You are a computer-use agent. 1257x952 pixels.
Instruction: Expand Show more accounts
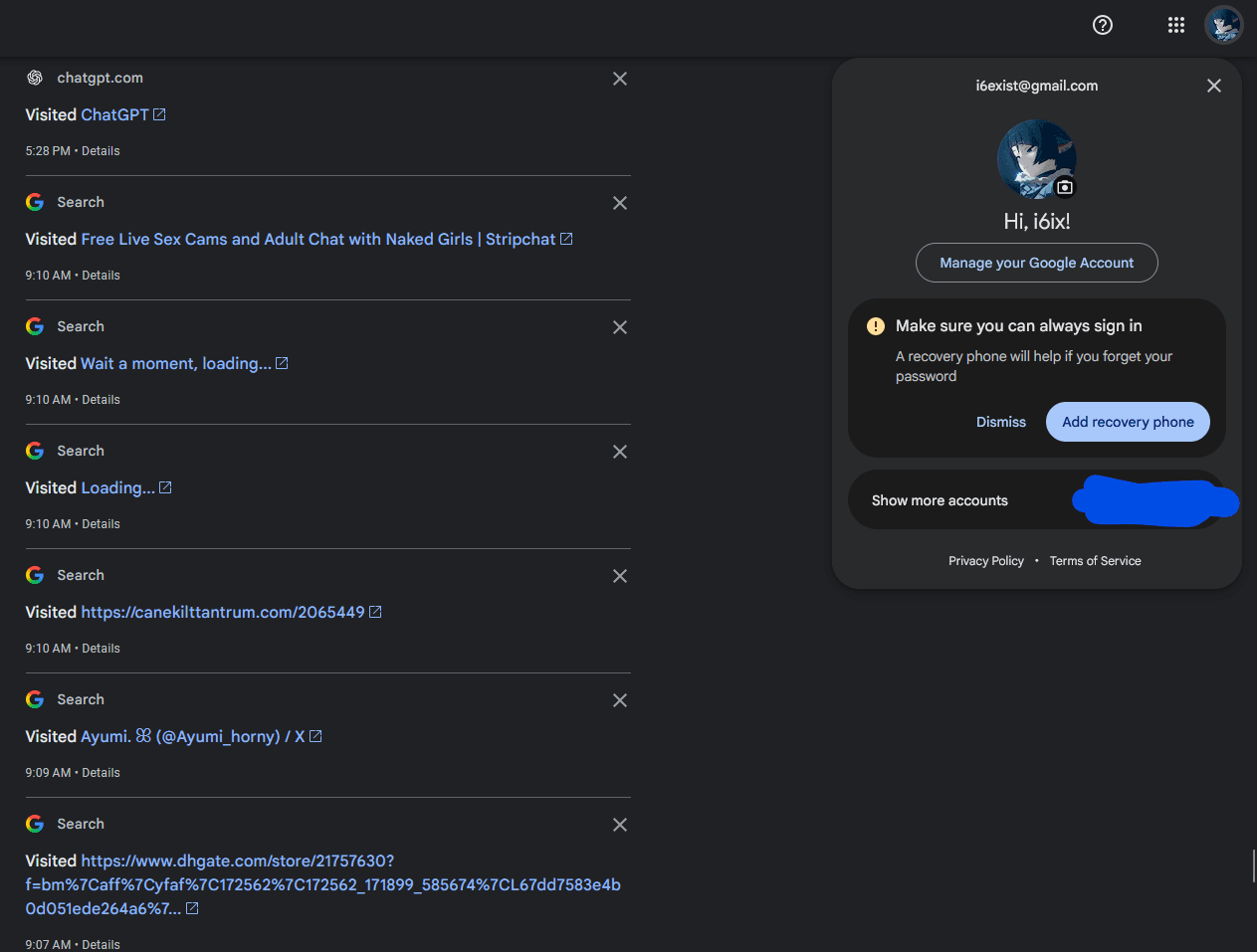pyautogui.click(x=940, y=500)
